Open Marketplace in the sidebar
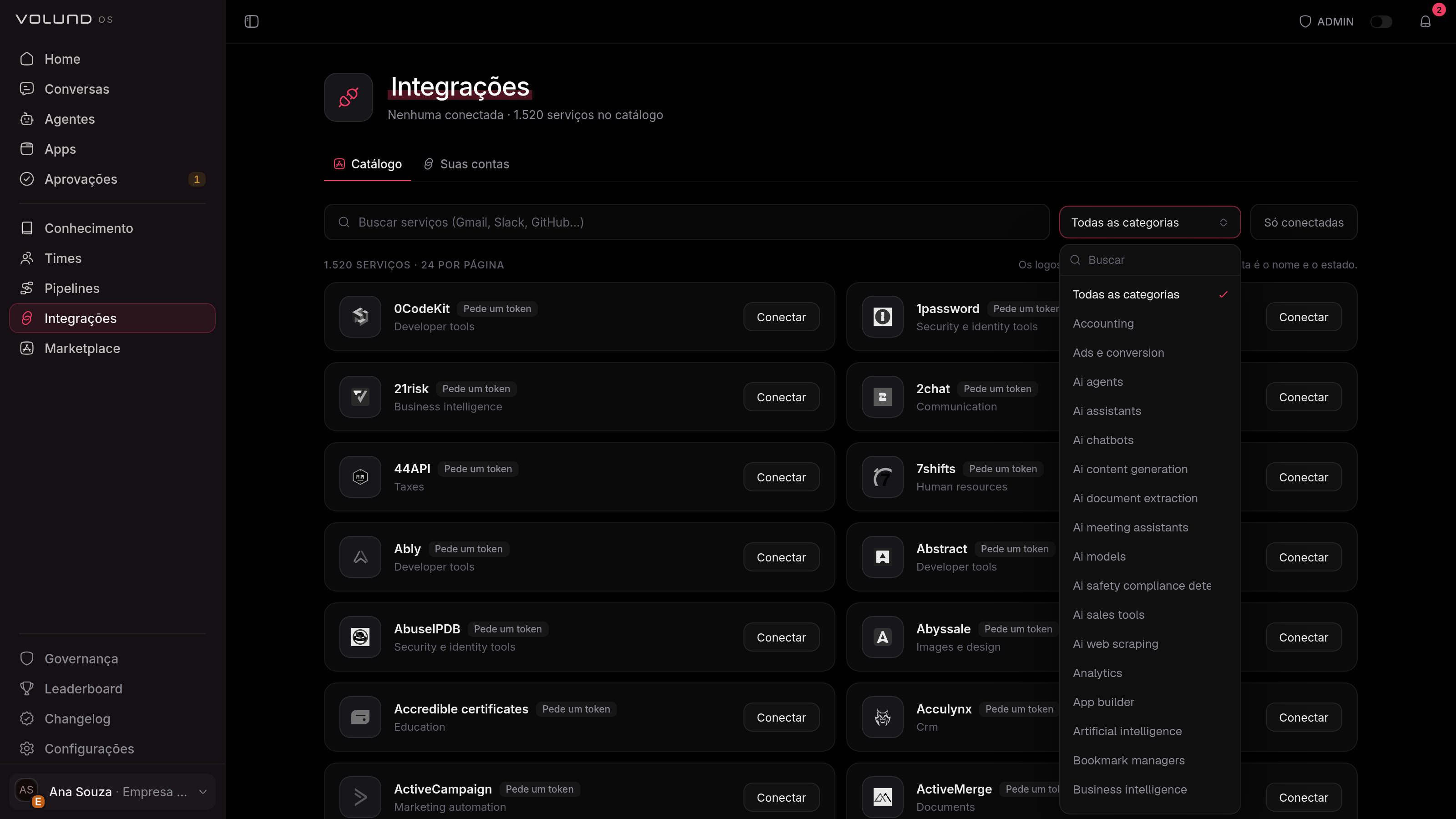Viewport: 1456px width, 819px height. tap(112, 348)
